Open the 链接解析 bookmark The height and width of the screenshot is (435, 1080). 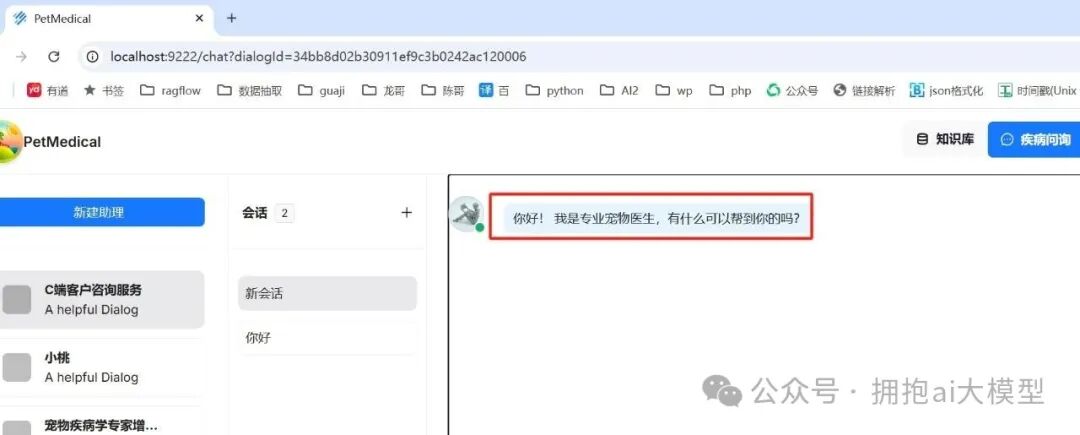point(864,90)
